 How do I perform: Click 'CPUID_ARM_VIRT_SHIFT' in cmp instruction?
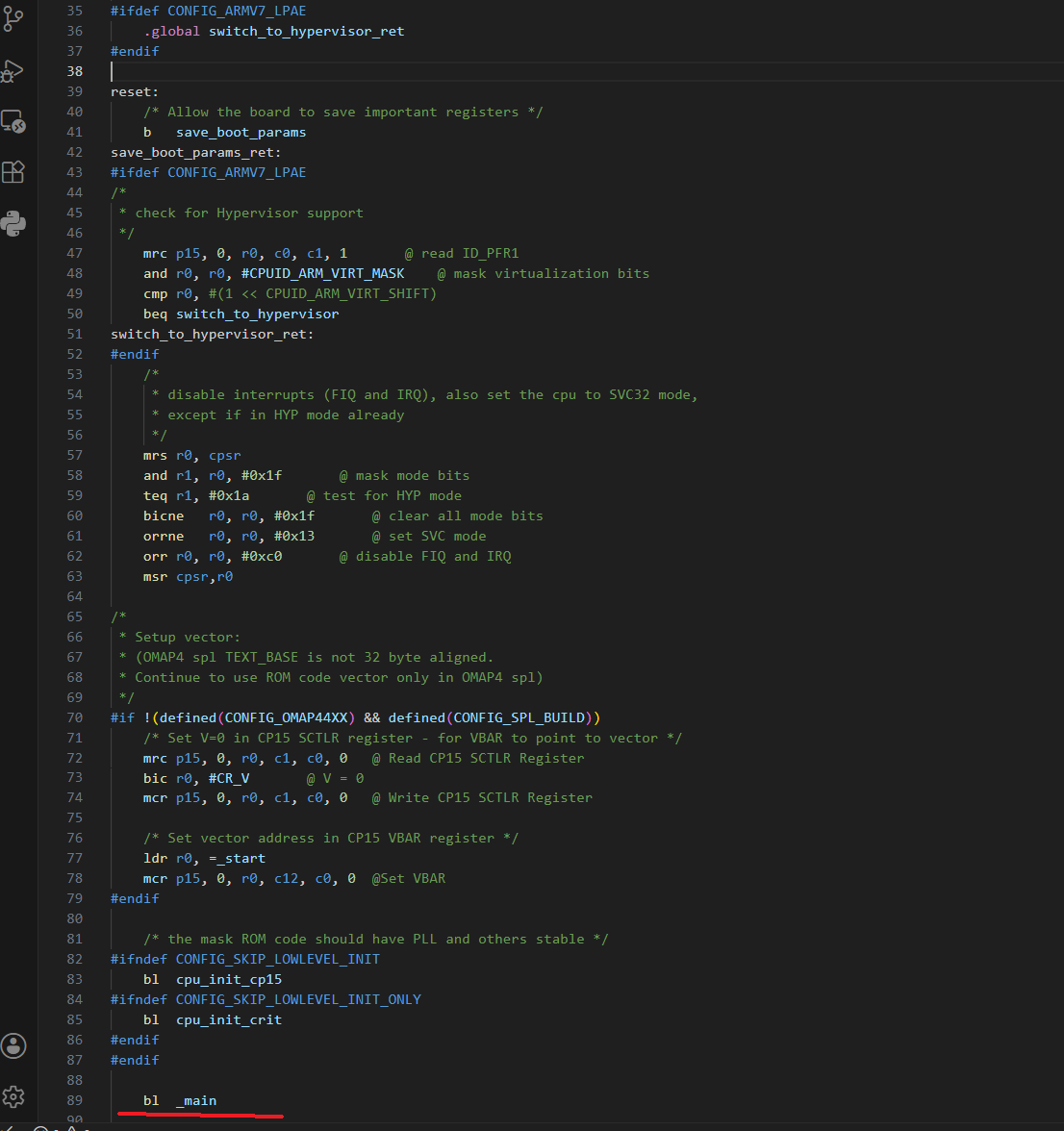coord(347,293)
